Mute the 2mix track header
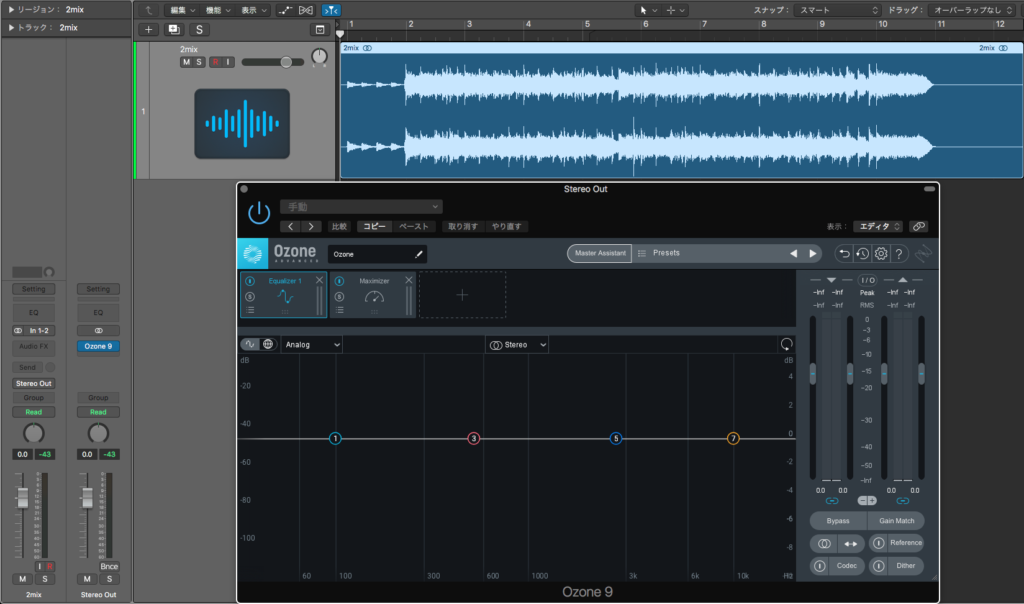The height and width of the screenshot is (604, 1024). click(x=186, y=62)
